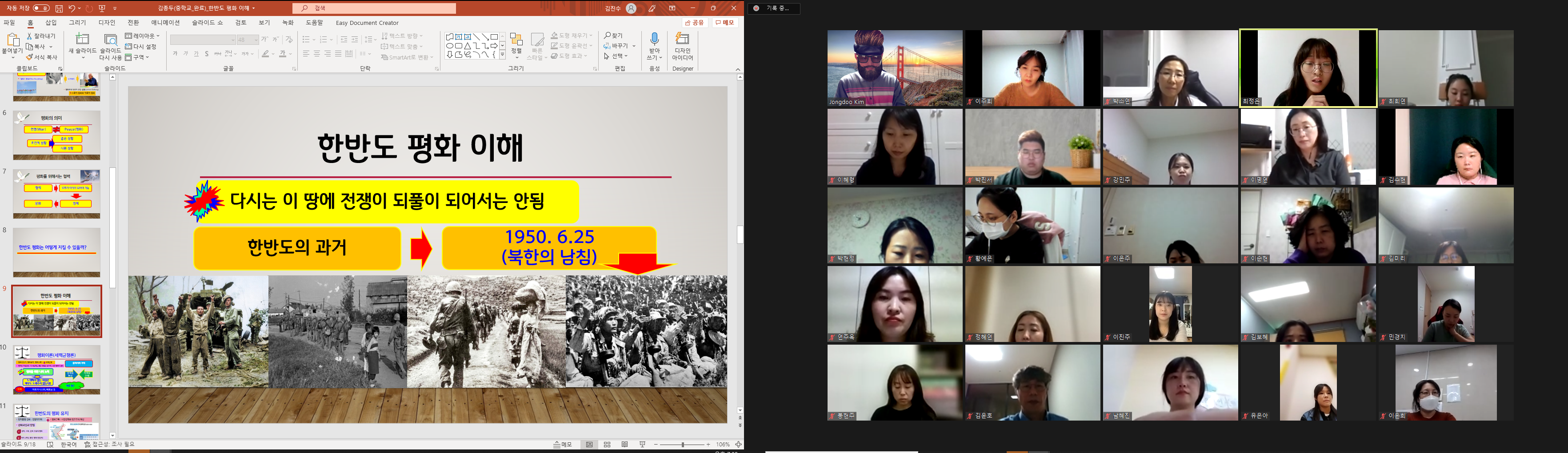The height and width of the screenshot is (453, 1568).
Task: Click fit slide to window icon
Action: point(738,445)
